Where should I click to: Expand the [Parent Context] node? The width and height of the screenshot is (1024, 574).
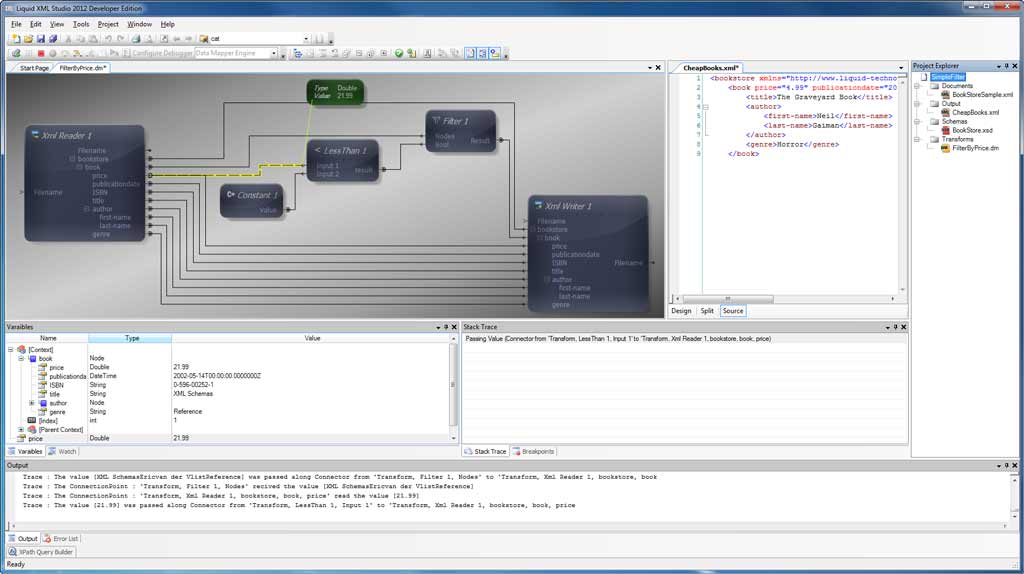coord(21,430)
